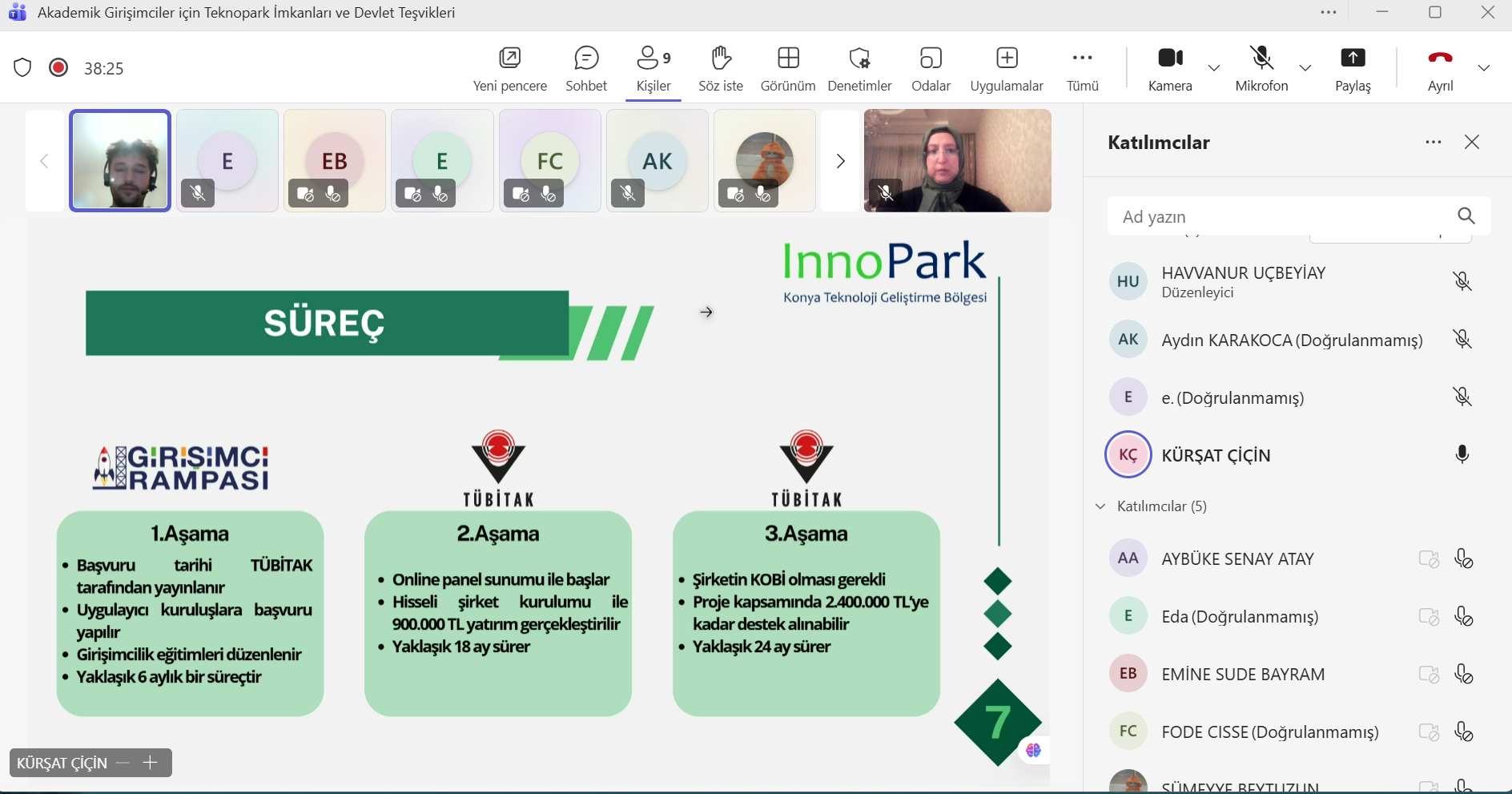Image resolution: width=1512 pixels, height=794 pixels.
Task: Click the plus zoom control beside KÜRŞAT ÇİÇİN
Action: point(150,763)
